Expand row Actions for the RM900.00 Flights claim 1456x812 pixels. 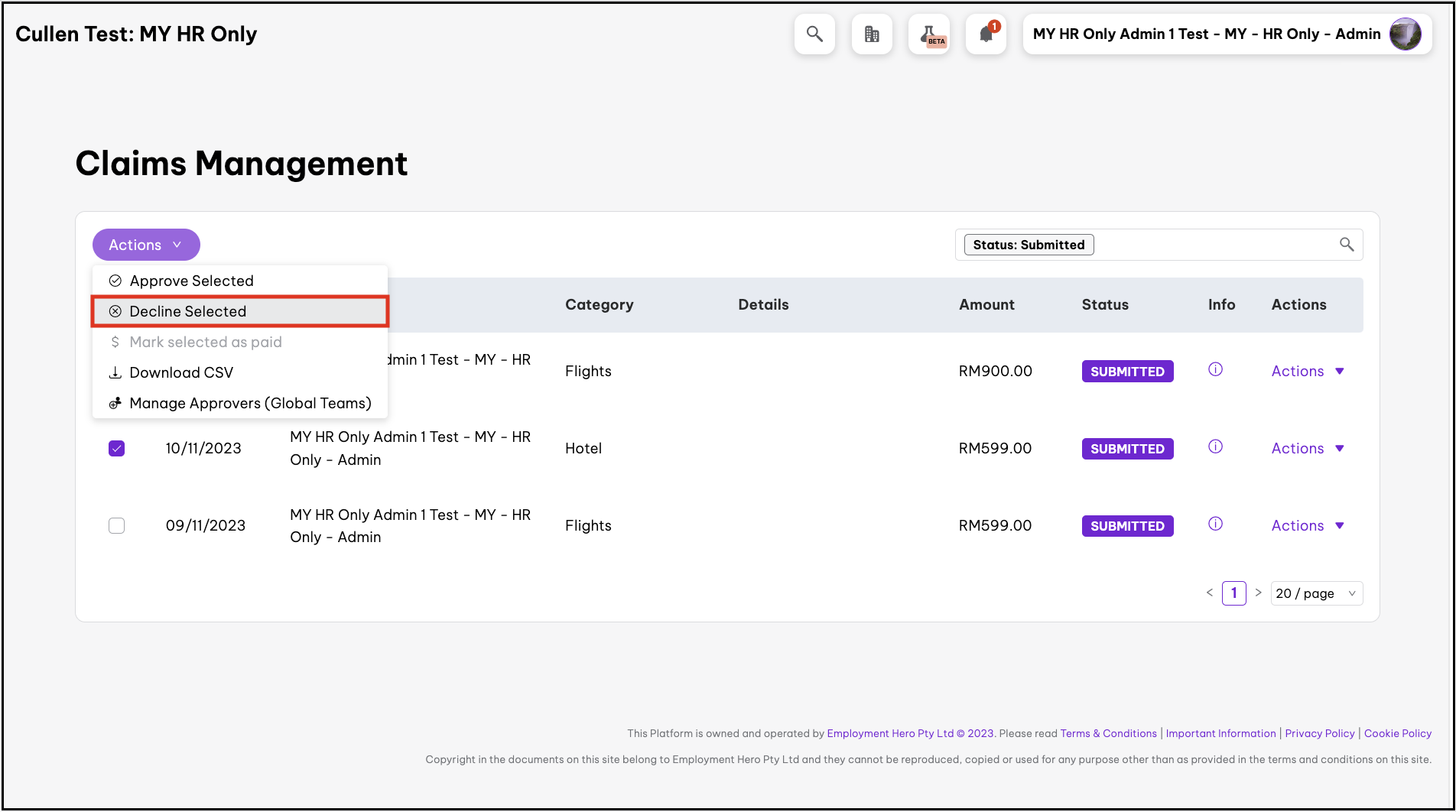tap(1307, 372)
